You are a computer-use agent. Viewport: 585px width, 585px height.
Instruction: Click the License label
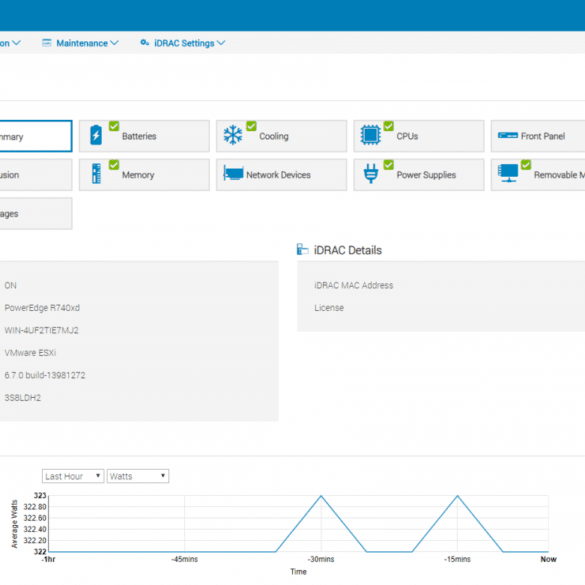click(329, 308)
